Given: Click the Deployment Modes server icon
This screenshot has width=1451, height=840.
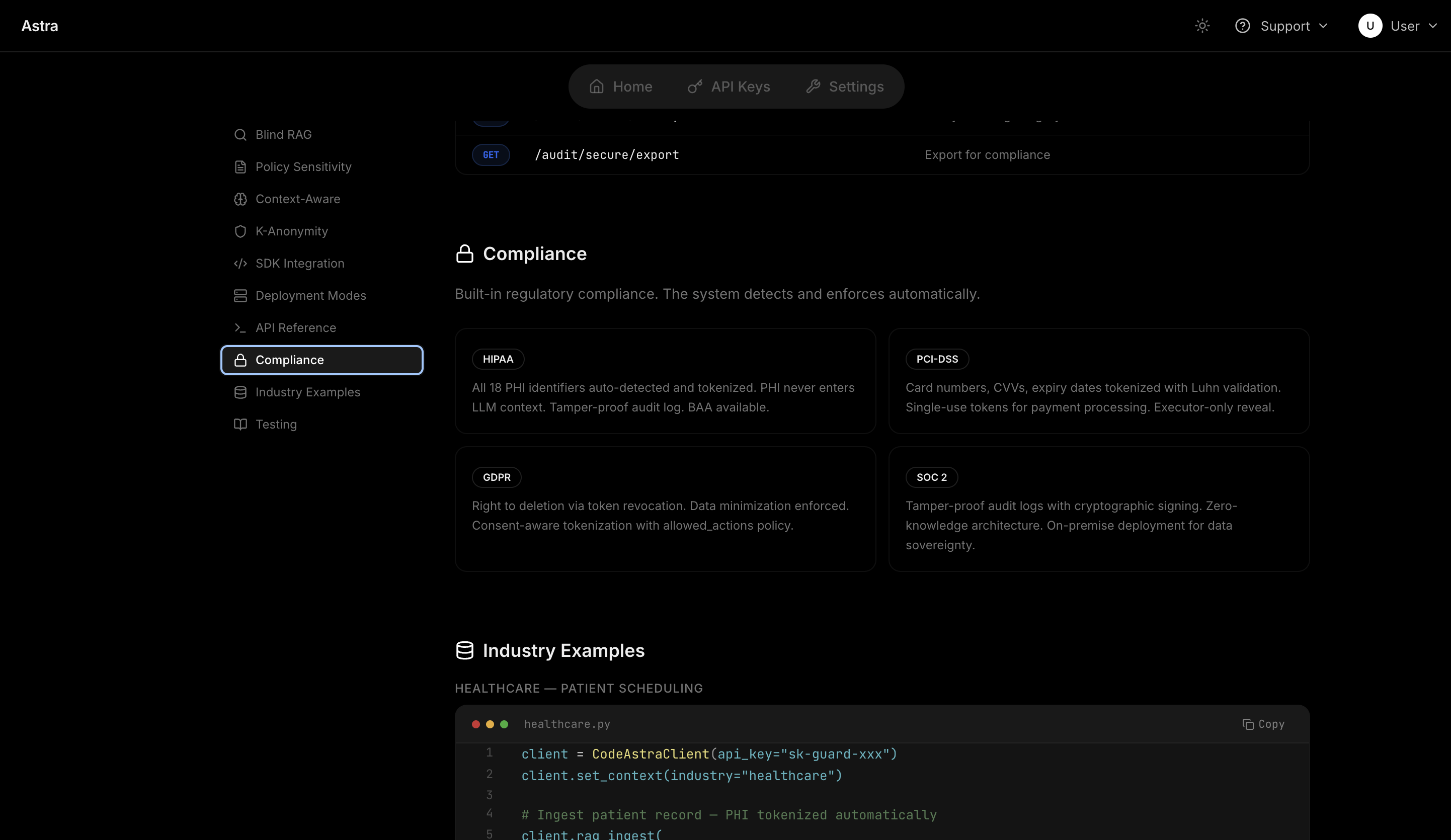Looking at the screenshot, I should [x=240, y=296].
